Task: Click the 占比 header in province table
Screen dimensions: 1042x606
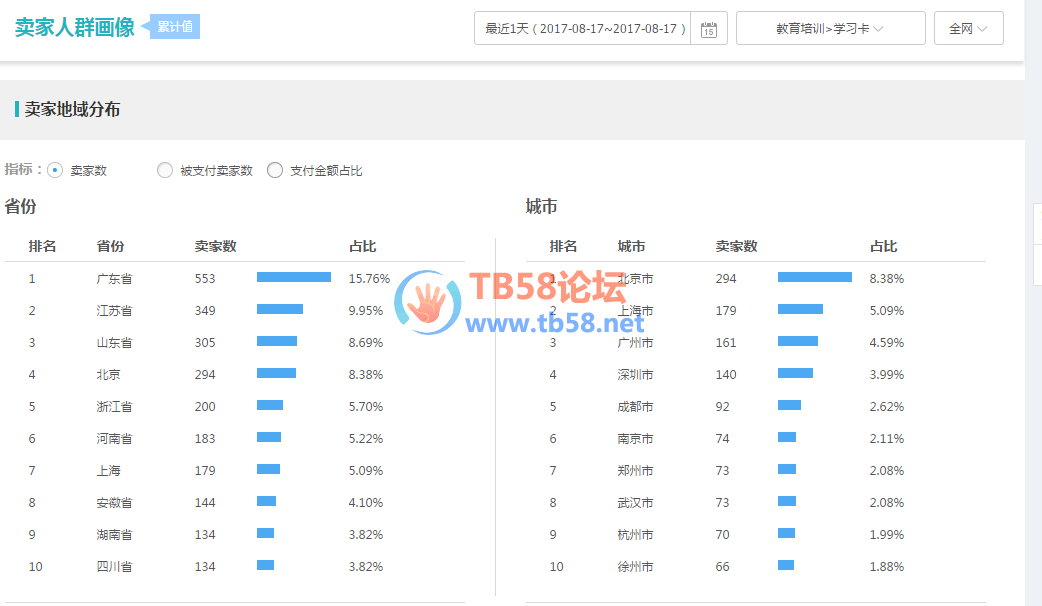Action: 362,247
